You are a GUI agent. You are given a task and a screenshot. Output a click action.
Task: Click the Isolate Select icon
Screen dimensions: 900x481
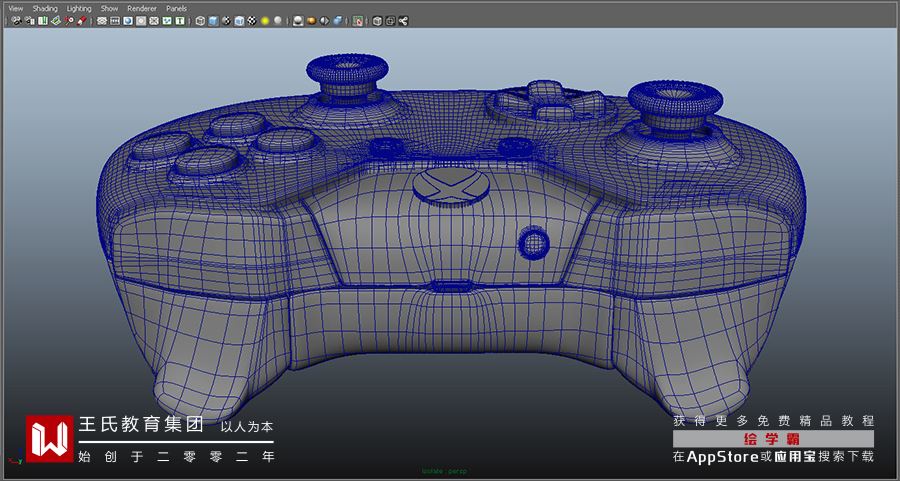point(358,21)
